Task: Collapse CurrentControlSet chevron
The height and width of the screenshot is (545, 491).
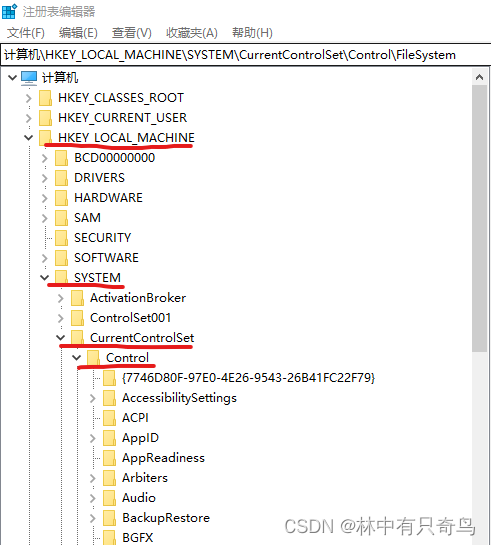Action: coord(60,338)
